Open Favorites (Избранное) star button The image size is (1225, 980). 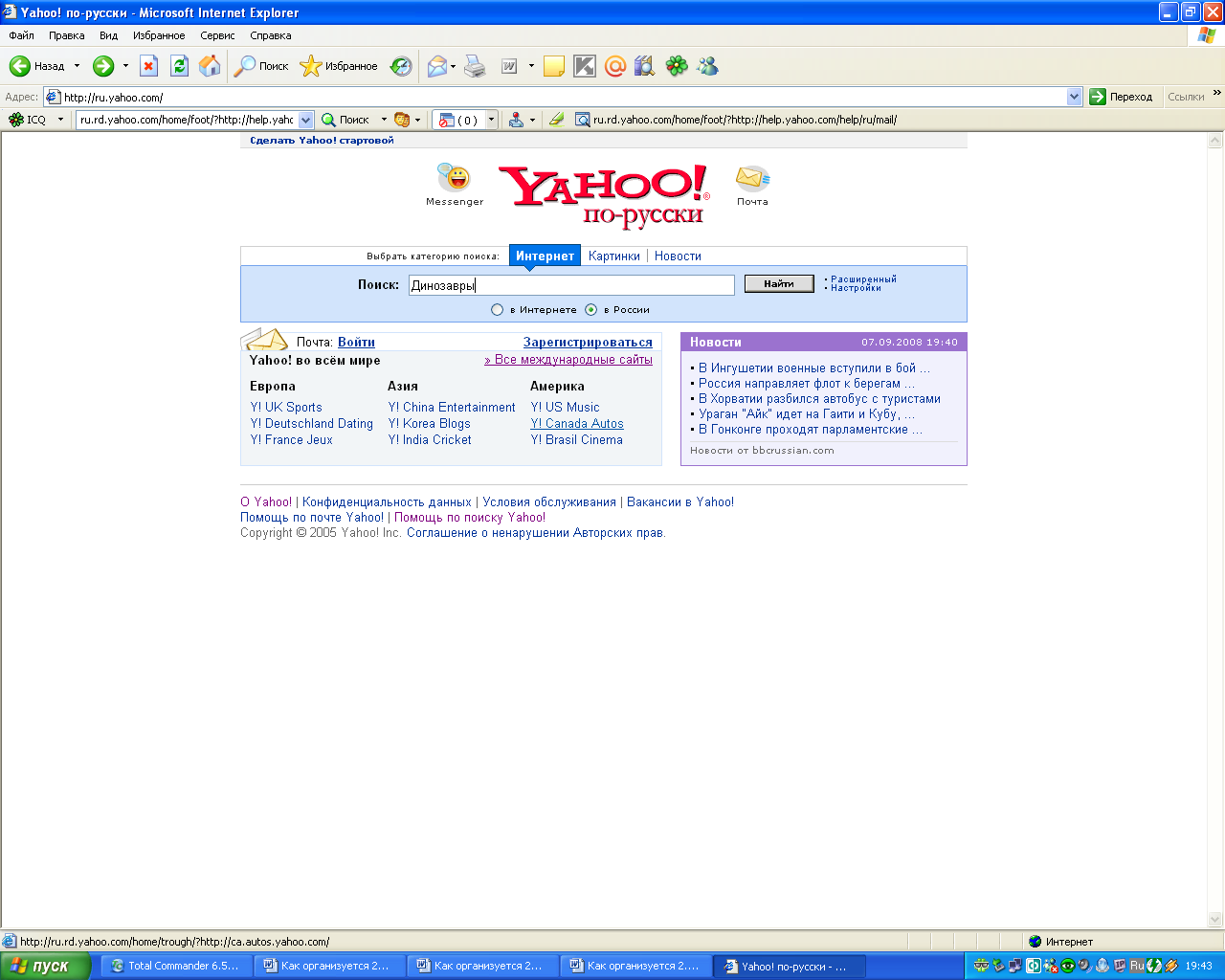click(x=339, y=66)
